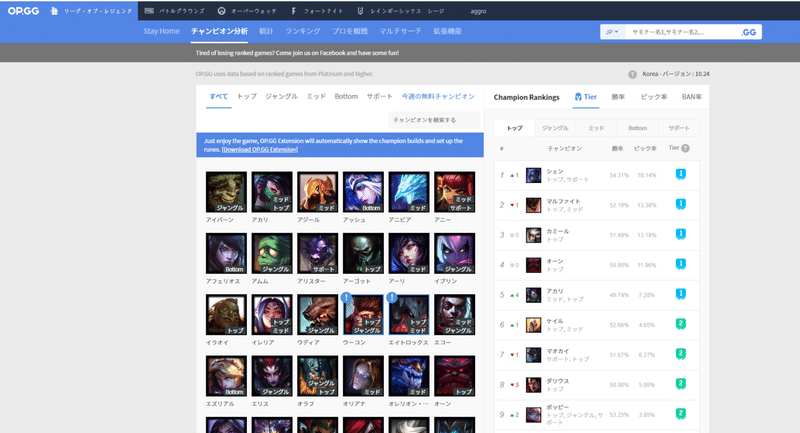
Task: Select the アッシュ champion portrait
Action: point(363,192)
